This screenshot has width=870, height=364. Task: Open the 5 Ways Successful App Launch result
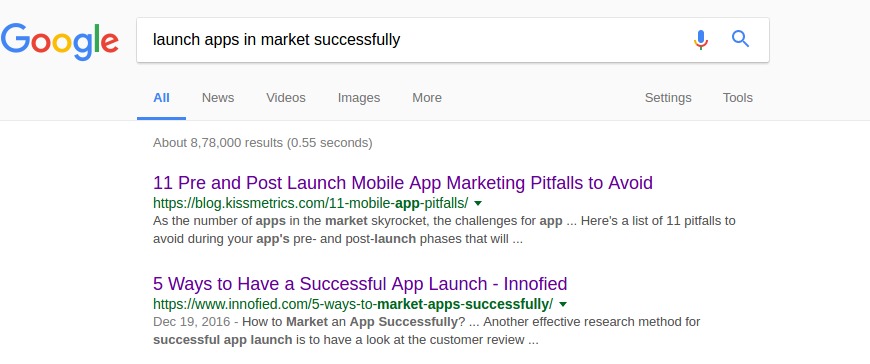coord(360,284)
